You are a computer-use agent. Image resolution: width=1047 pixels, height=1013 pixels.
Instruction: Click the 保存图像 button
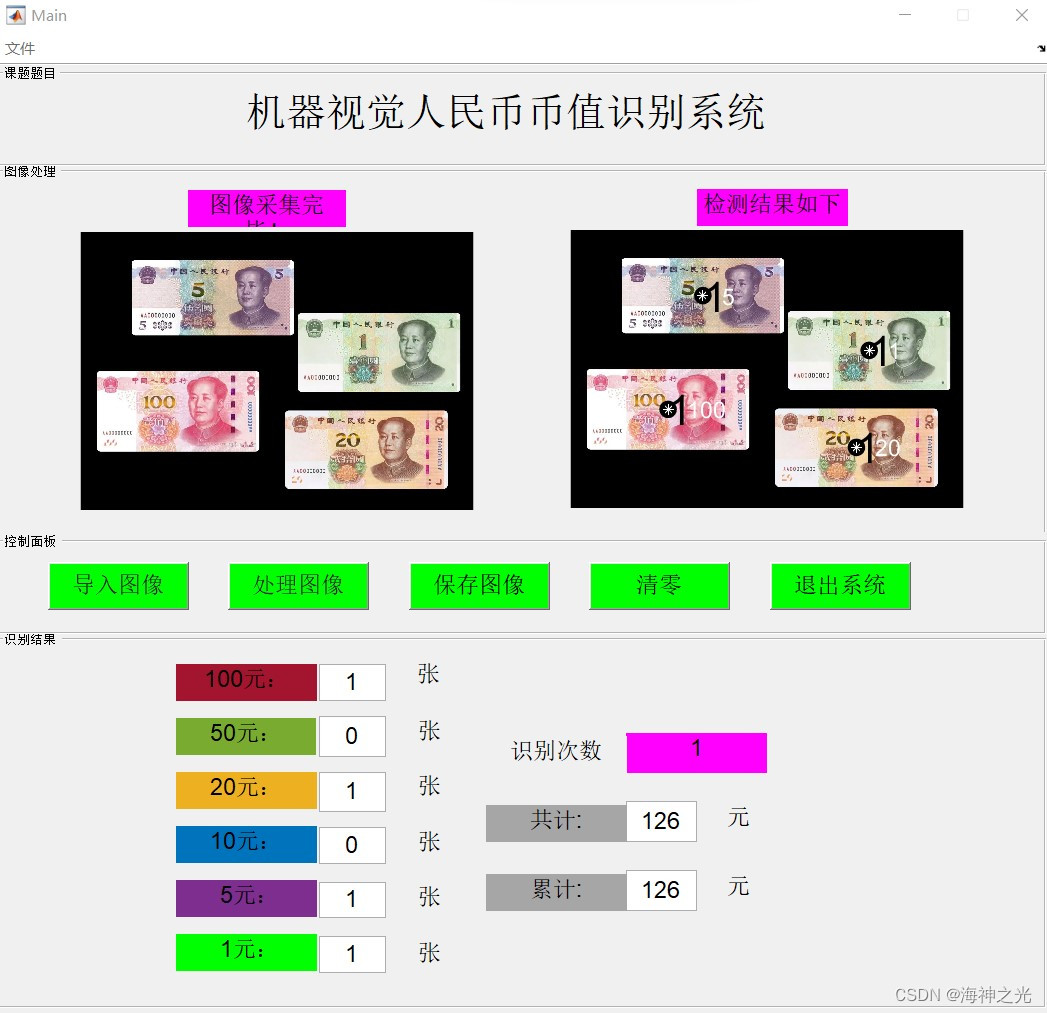pyautogui.click(x=479, y=586)
